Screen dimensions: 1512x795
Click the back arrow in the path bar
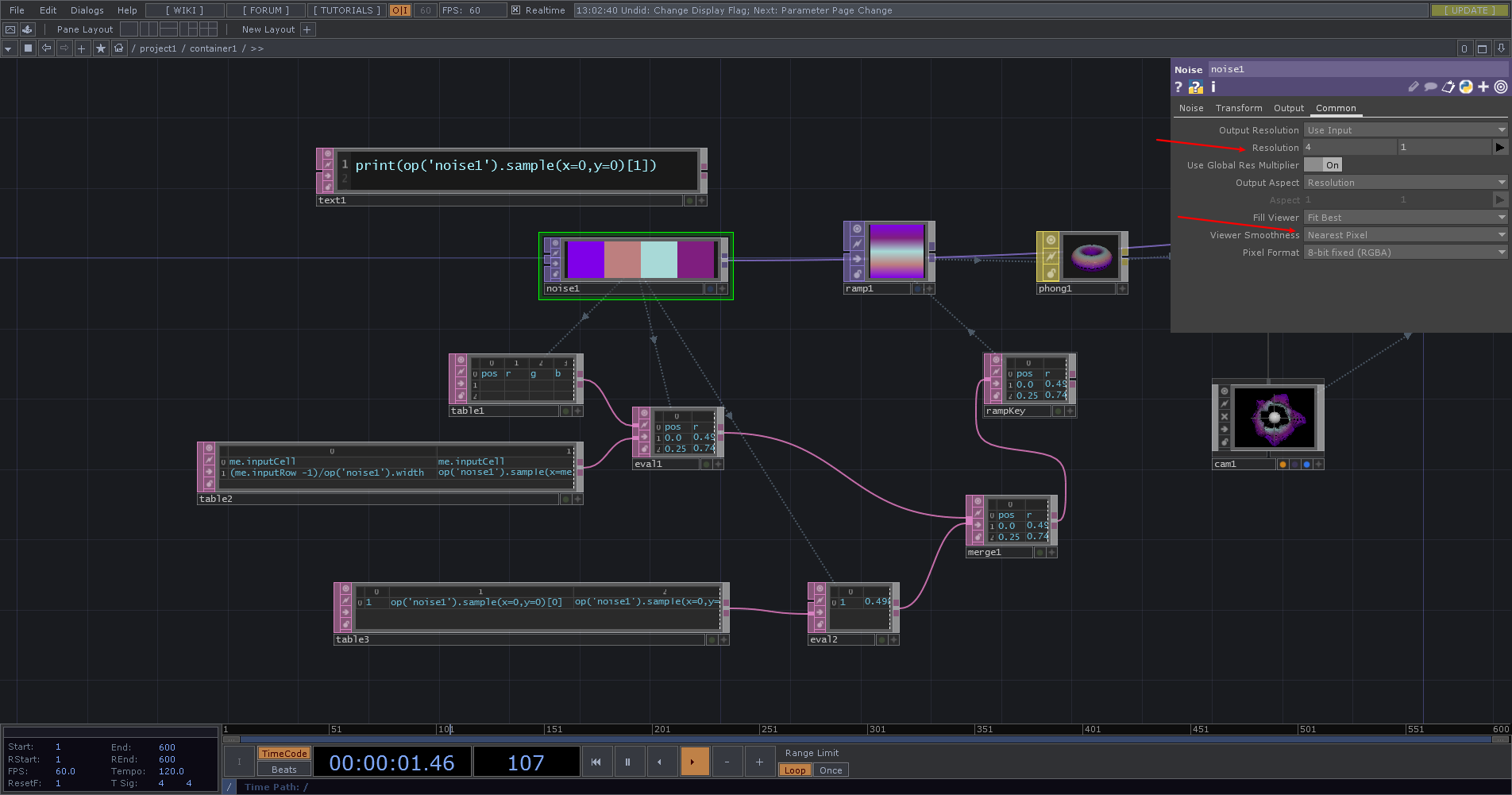click(46, 48)
